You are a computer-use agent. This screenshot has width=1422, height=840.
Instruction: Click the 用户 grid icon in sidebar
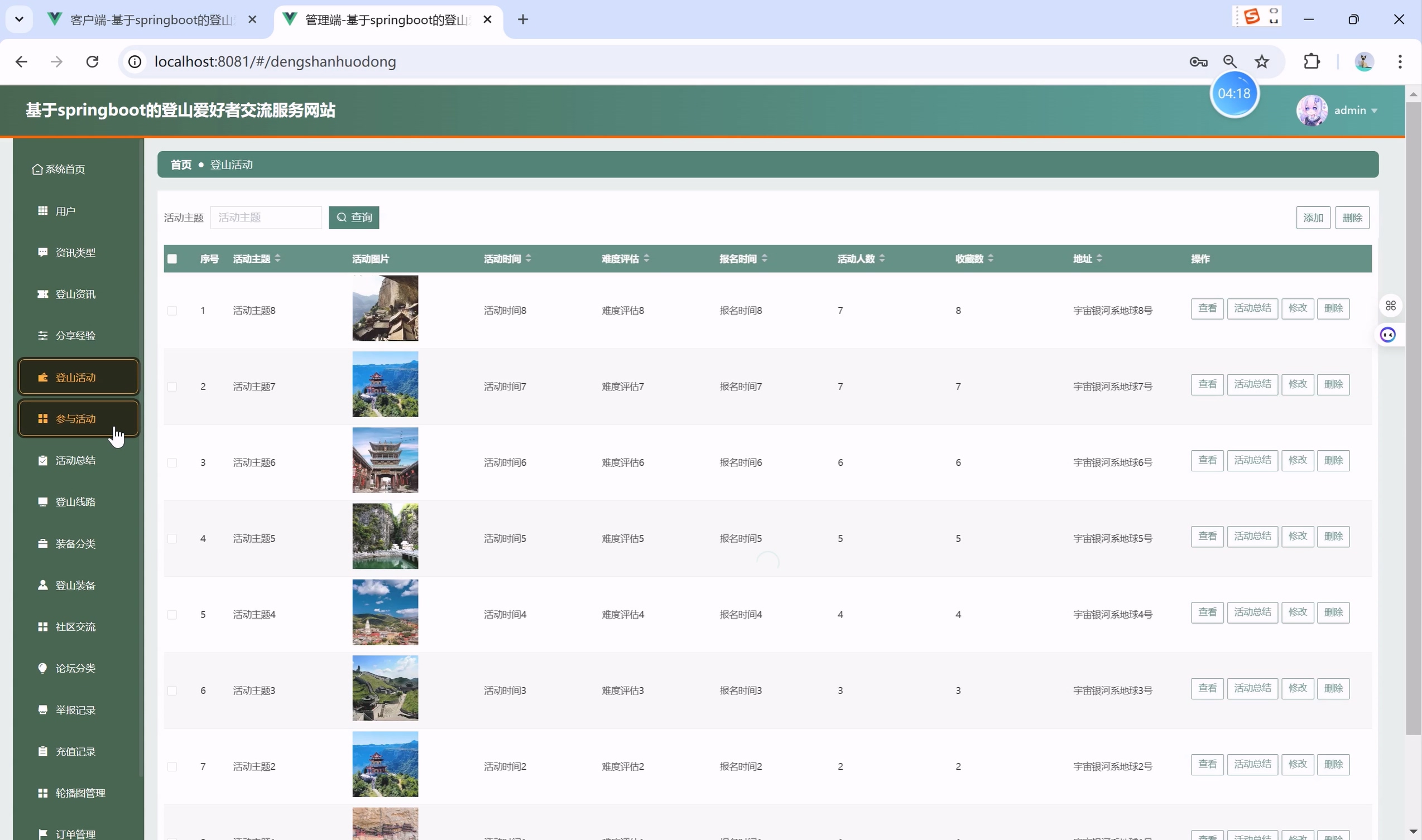click(42, 211)
